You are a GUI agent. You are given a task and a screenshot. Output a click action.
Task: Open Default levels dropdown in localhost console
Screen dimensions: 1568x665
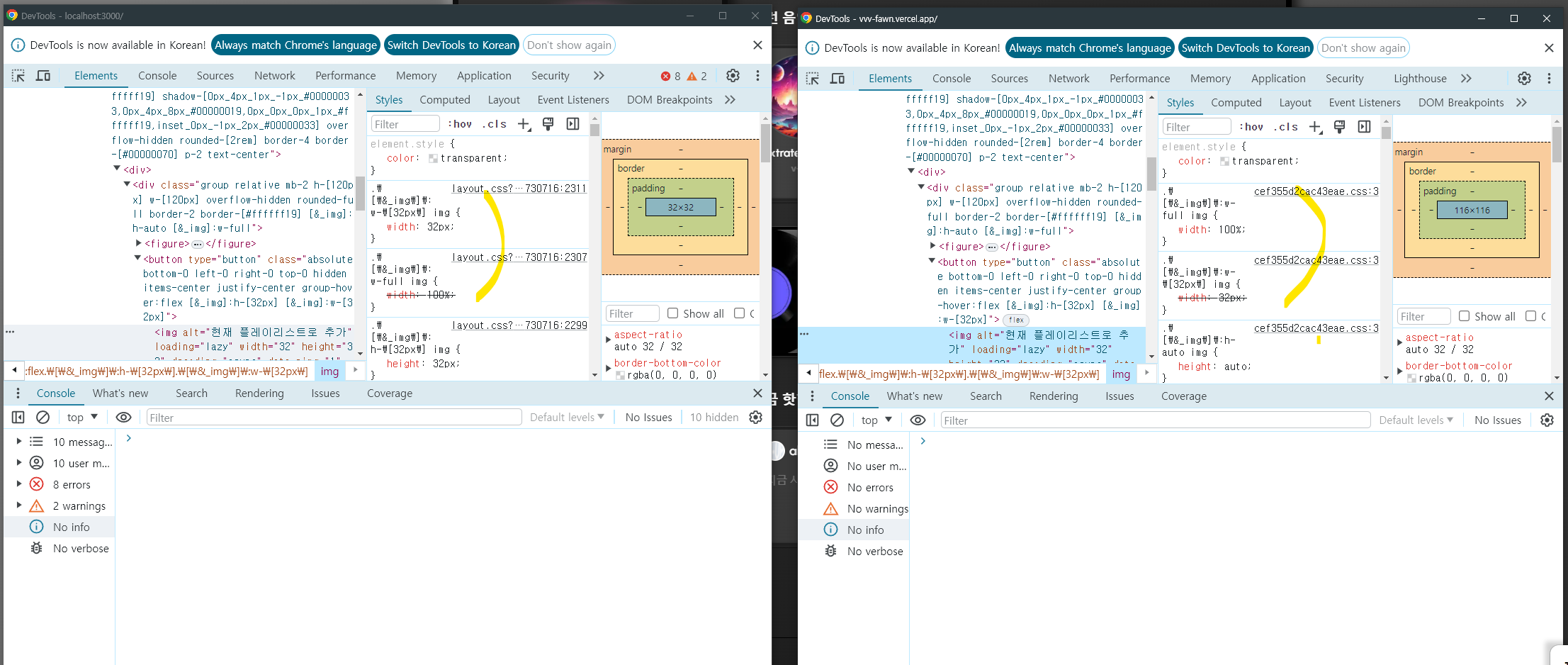pos(567,418)
